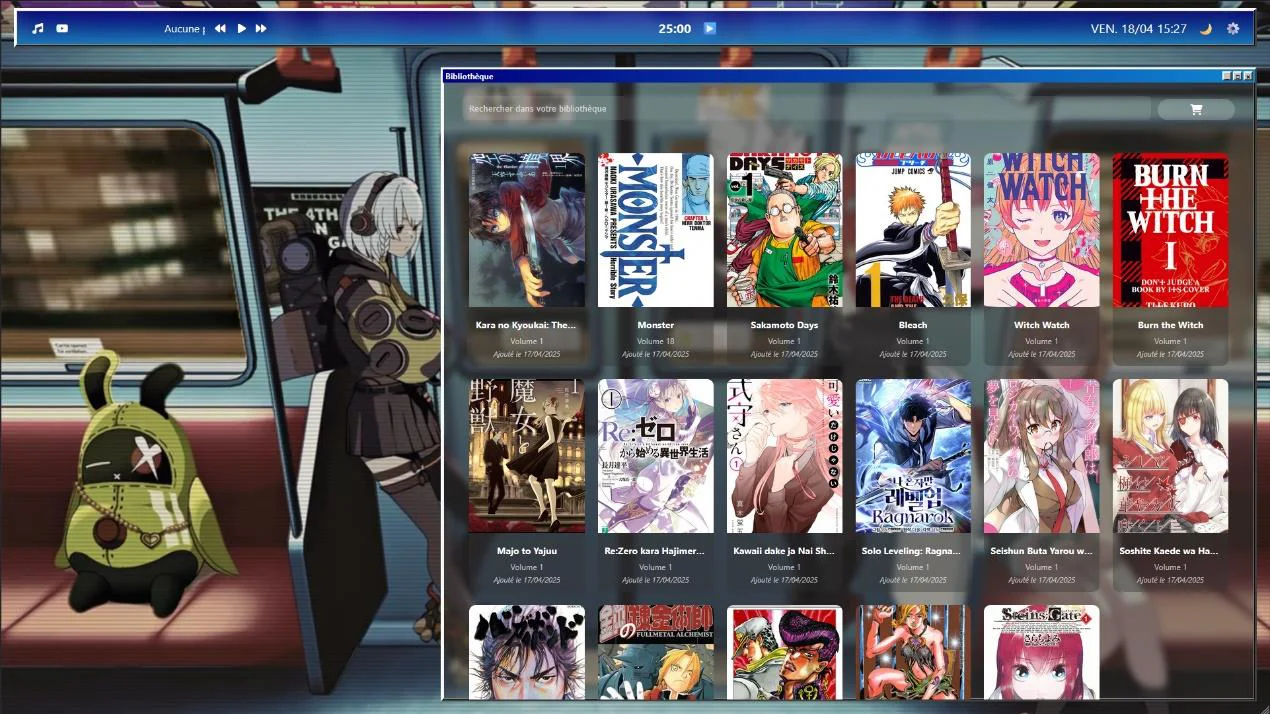Click the 25:00 timer display

pyautogui.click(x=675, y=29)
